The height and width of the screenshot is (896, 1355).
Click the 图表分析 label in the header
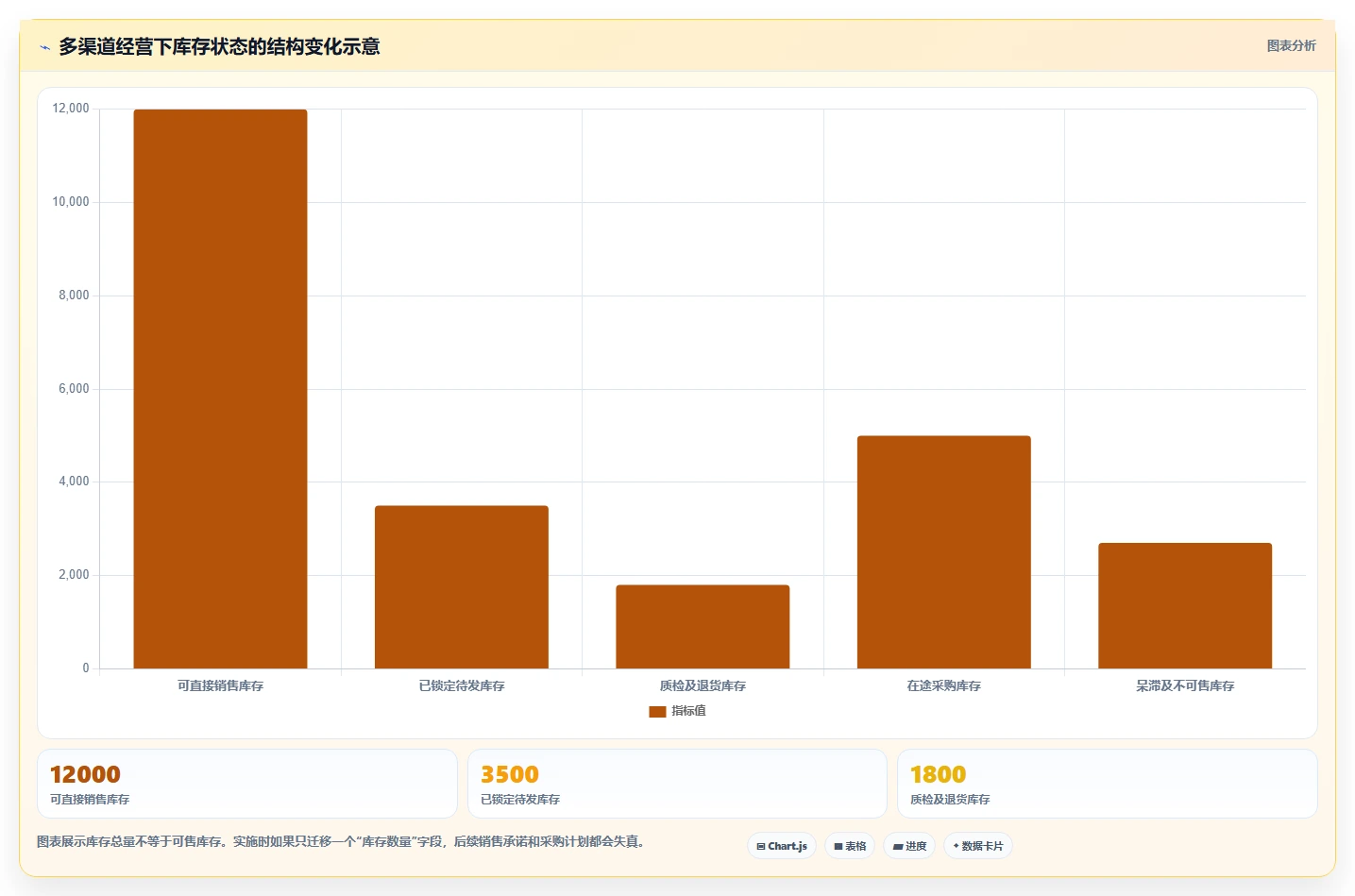[x=1291, y=45]
